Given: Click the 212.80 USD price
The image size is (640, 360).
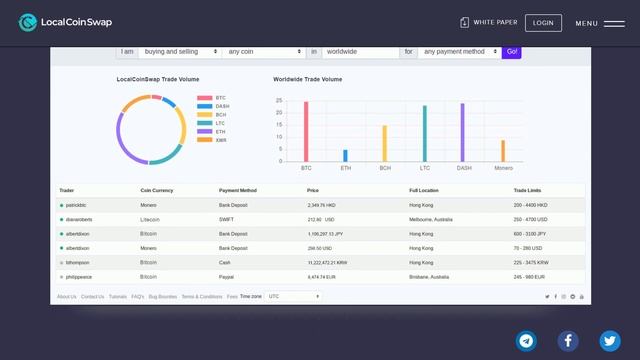Looking at the screenshot, I should (321, 220).
